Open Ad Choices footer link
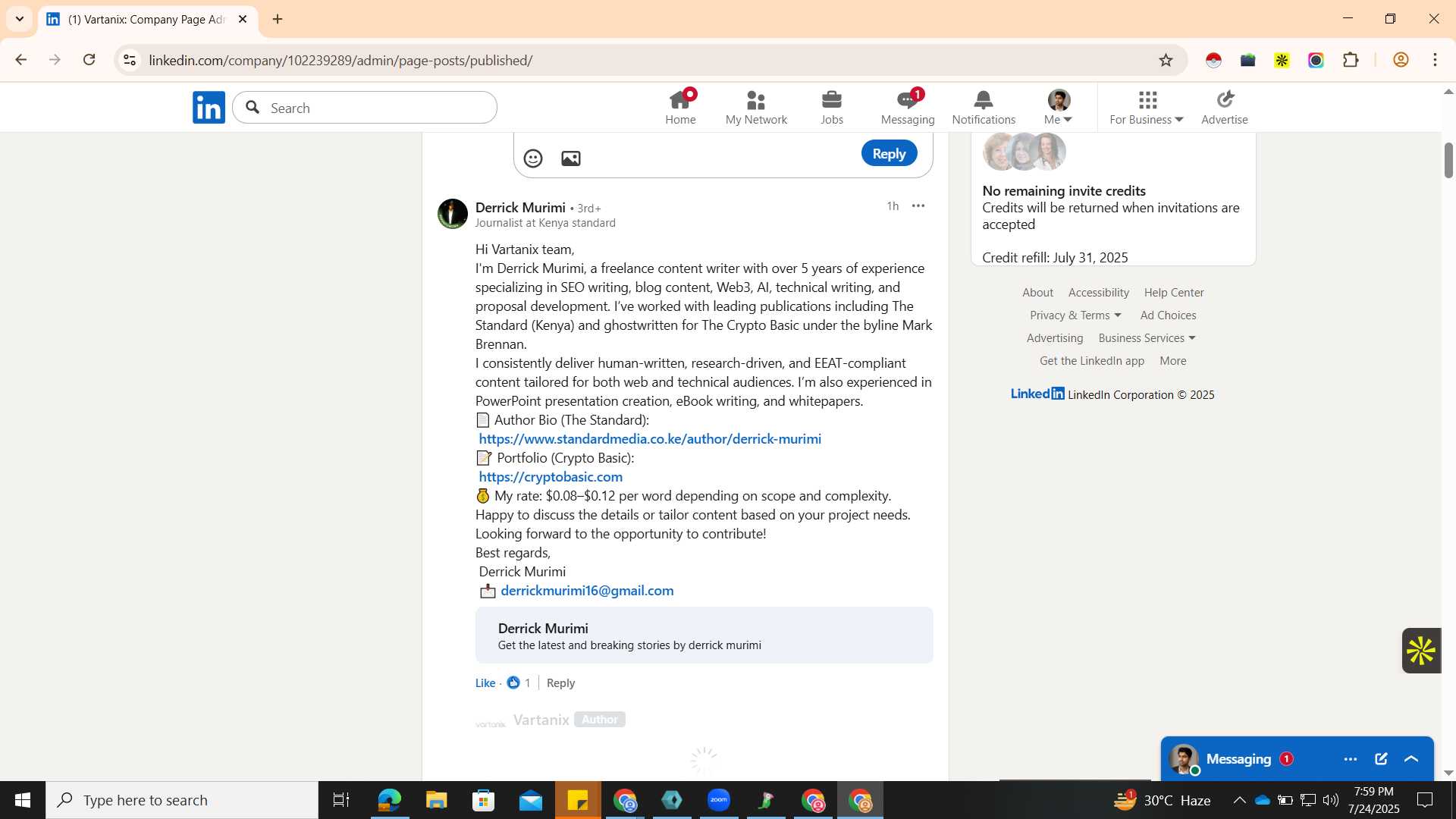 [x=1168, y=315]
